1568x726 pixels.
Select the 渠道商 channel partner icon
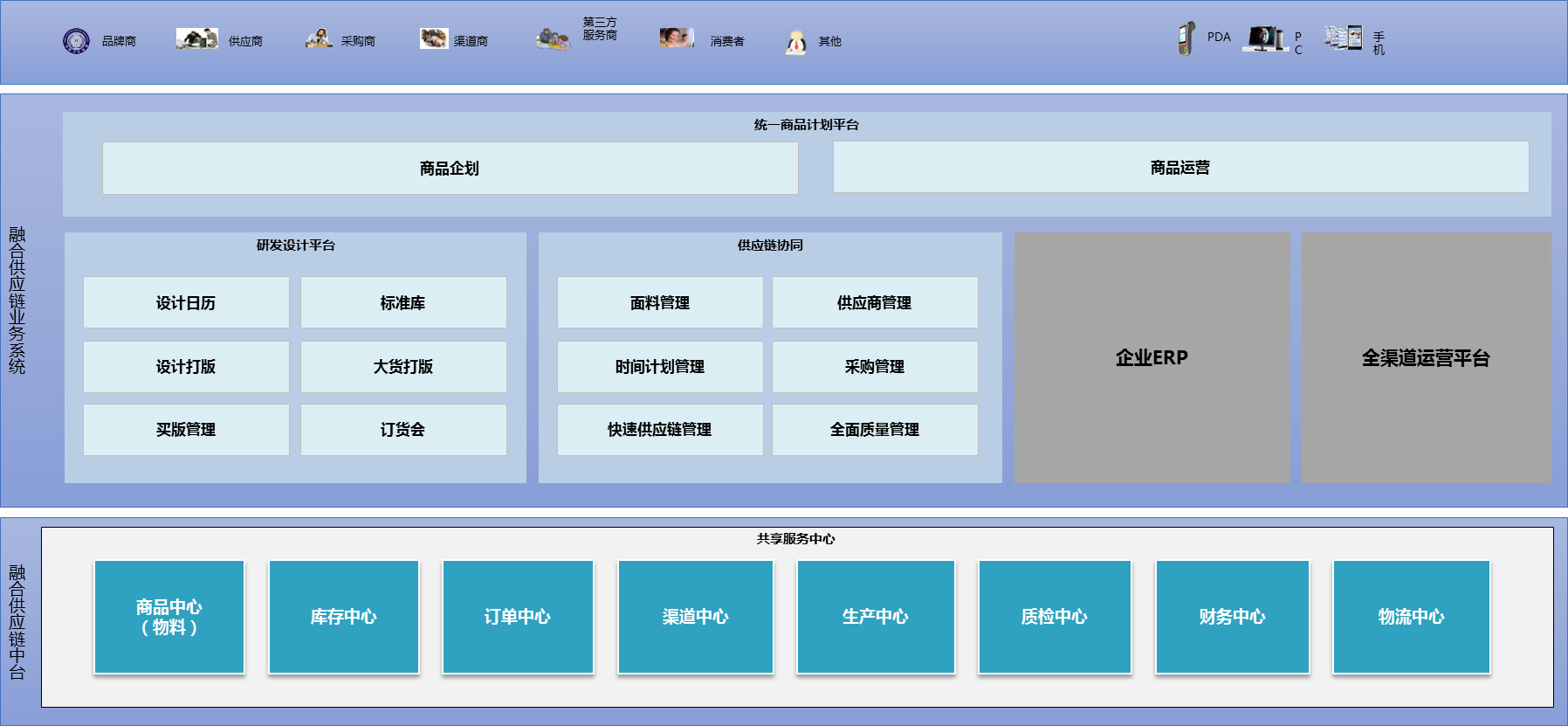point(433,38)
